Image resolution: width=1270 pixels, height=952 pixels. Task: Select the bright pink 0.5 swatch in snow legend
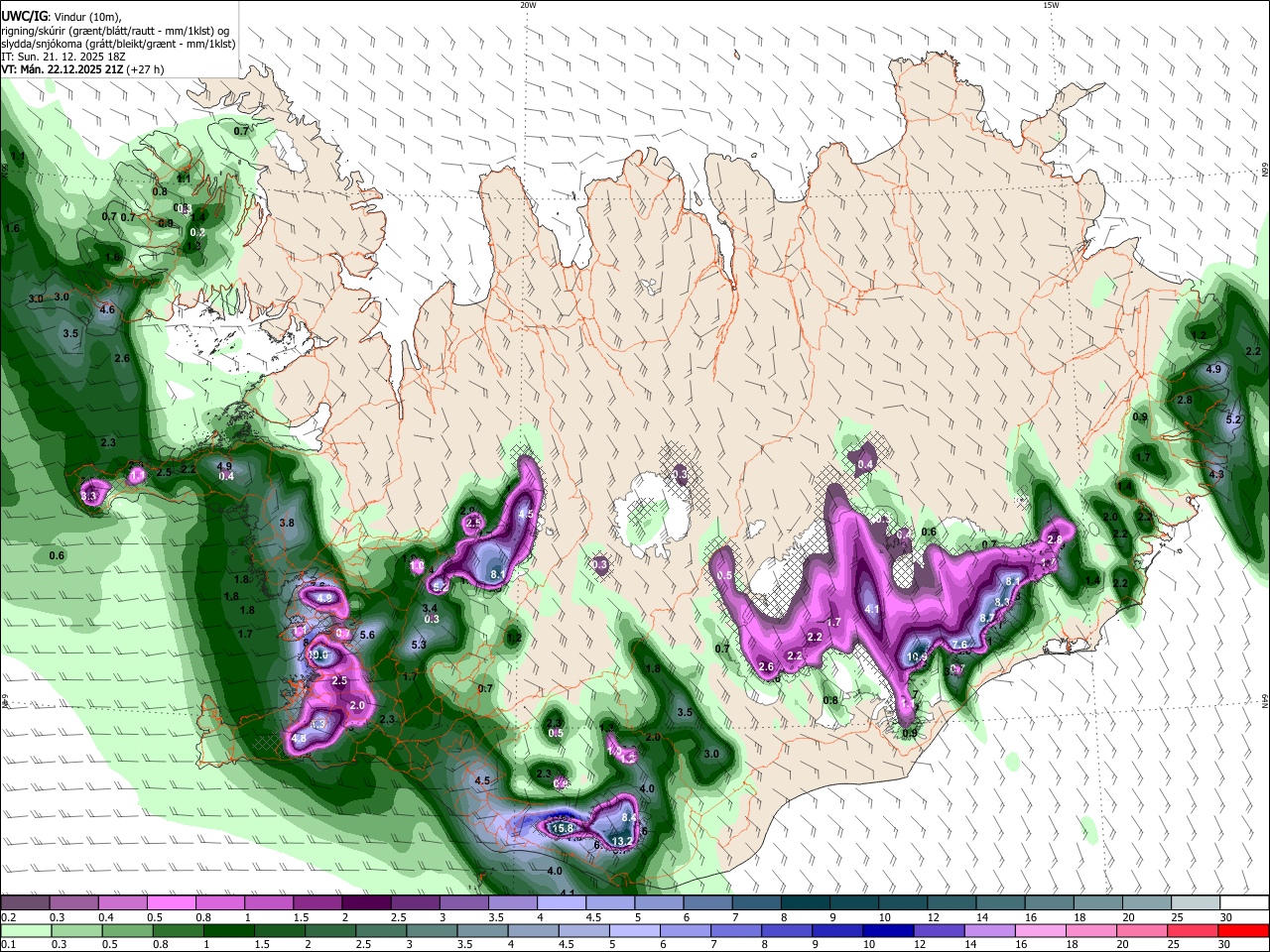171,903
